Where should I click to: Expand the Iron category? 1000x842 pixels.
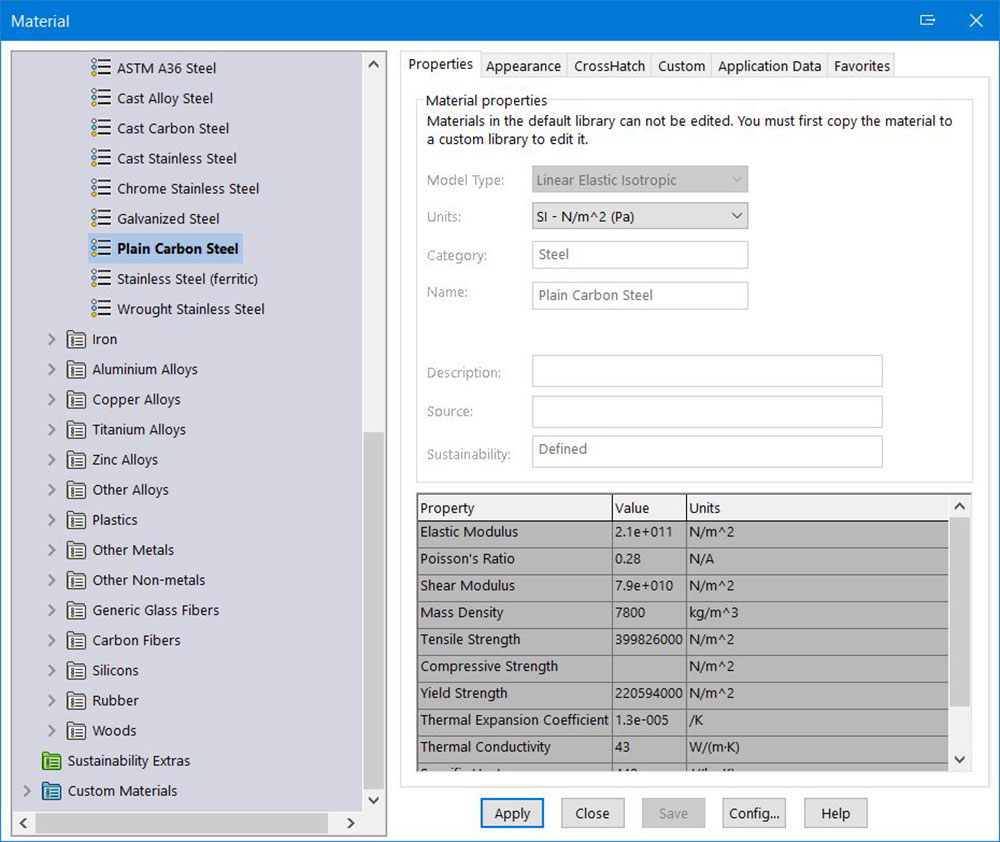pyautogui.click(x=52, y=339)
